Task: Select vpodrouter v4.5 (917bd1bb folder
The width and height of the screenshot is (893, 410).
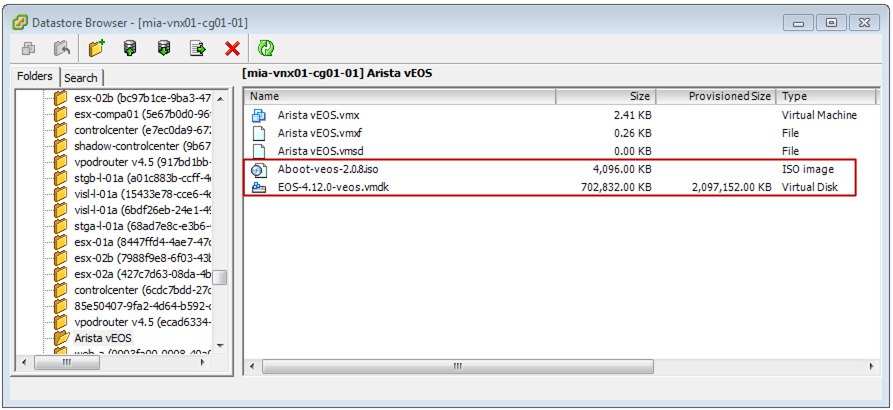Action: (x=143, y=162)
